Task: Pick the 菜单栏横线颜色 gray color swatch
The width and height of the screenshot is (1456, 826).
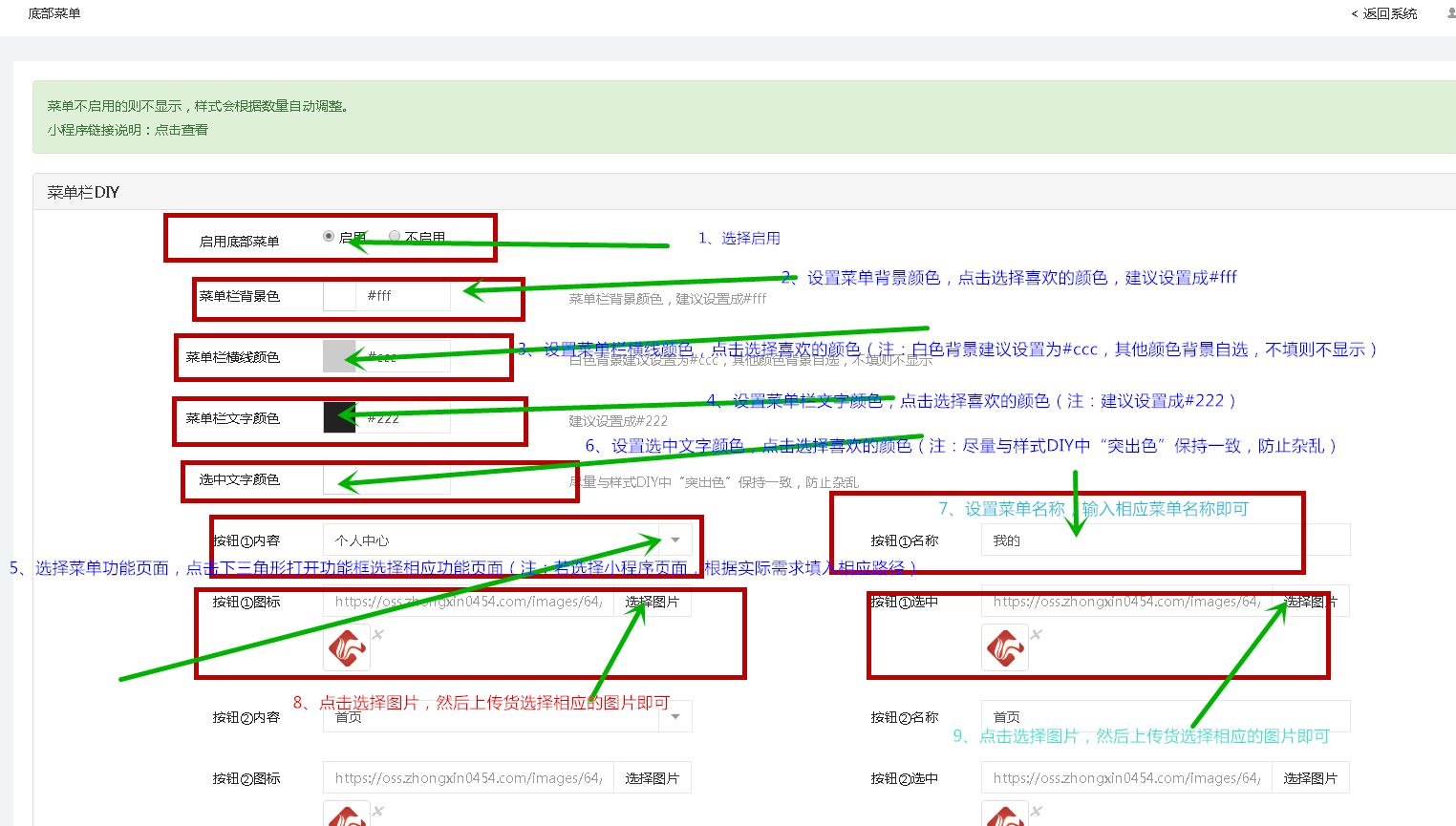Action: pyautogui.click(x=339, y=356)
